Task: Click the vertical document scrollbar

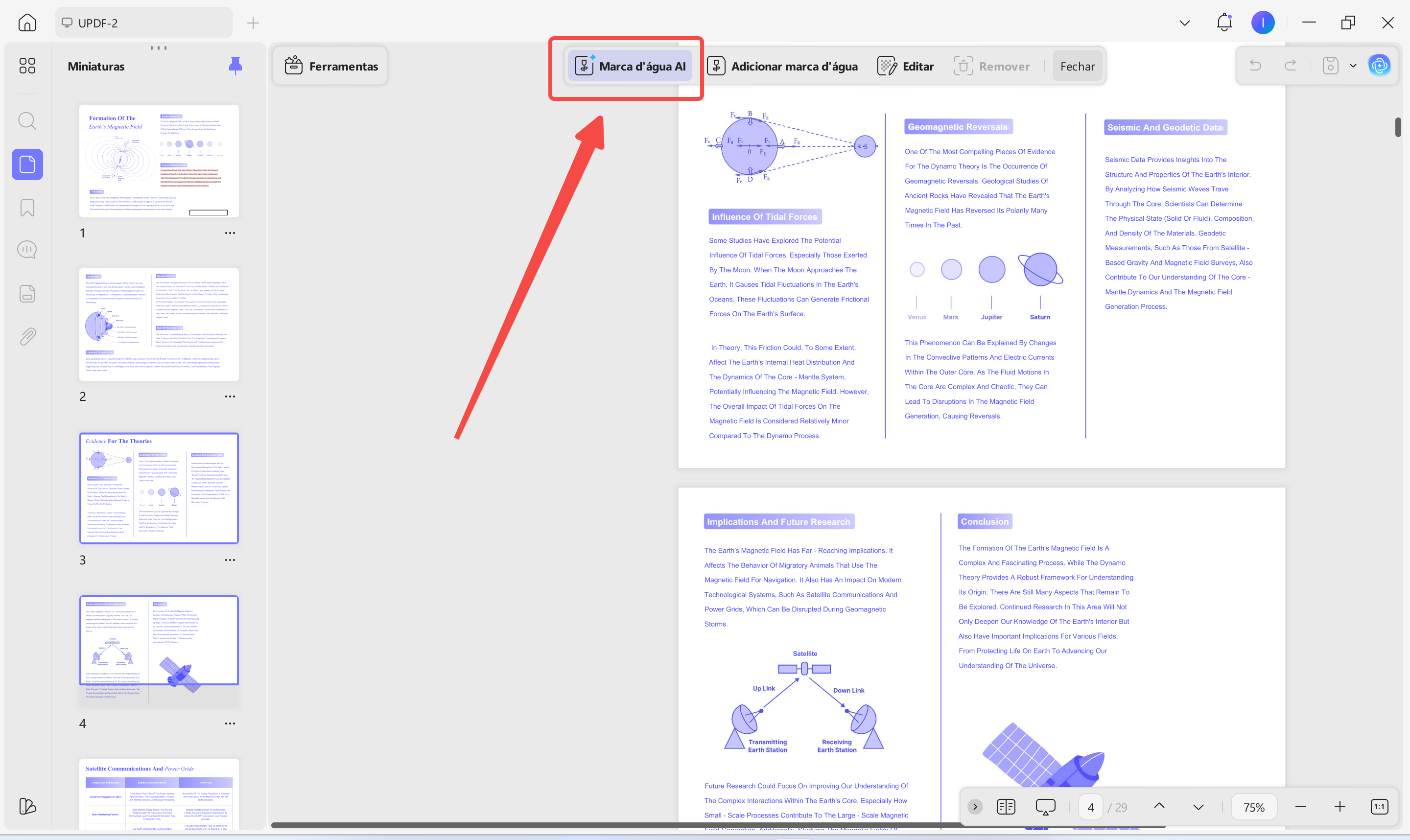Action: point(1398,127)
